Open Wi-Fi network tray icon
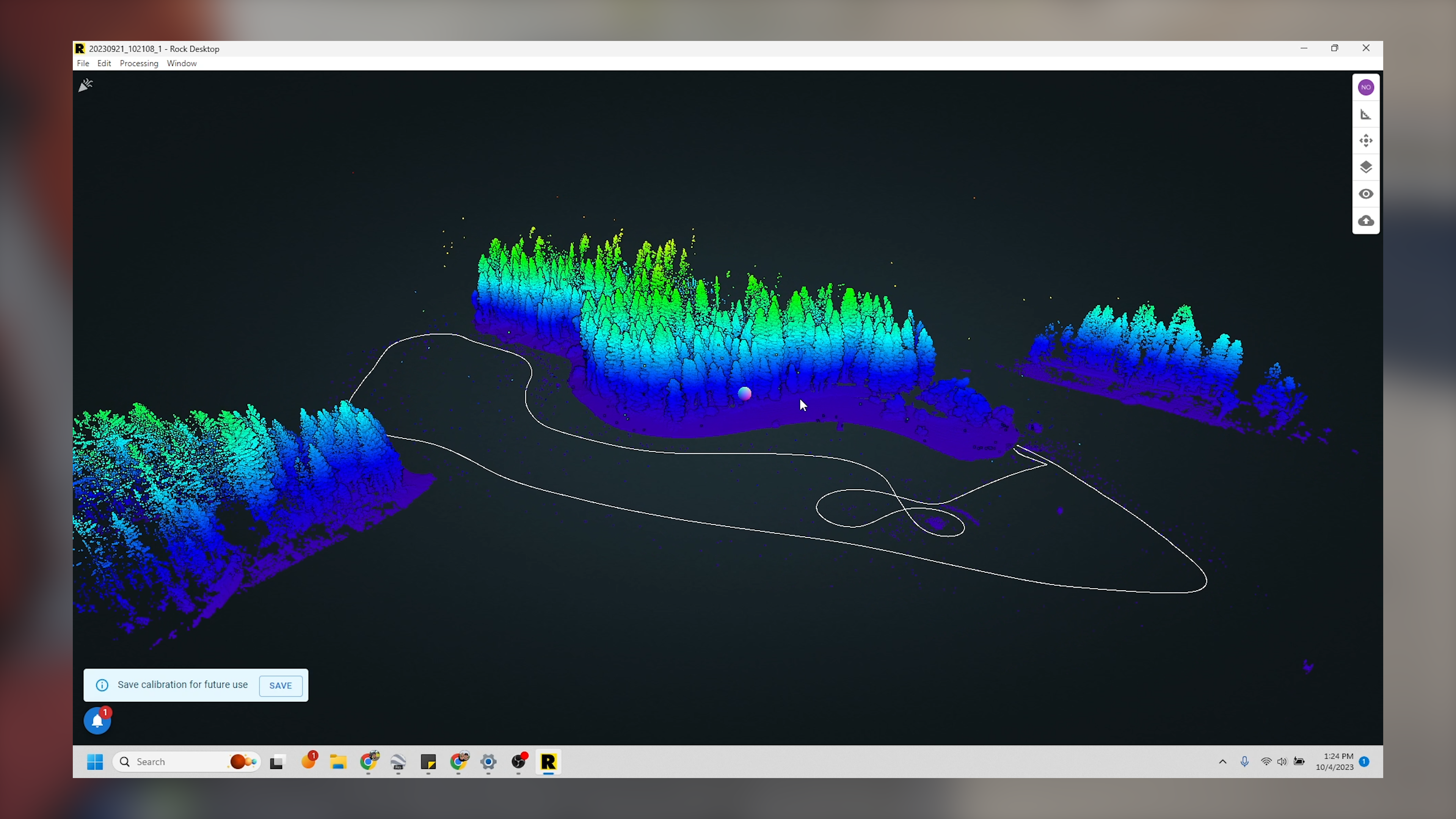1456x819 pixels. tap(1266, 762)
